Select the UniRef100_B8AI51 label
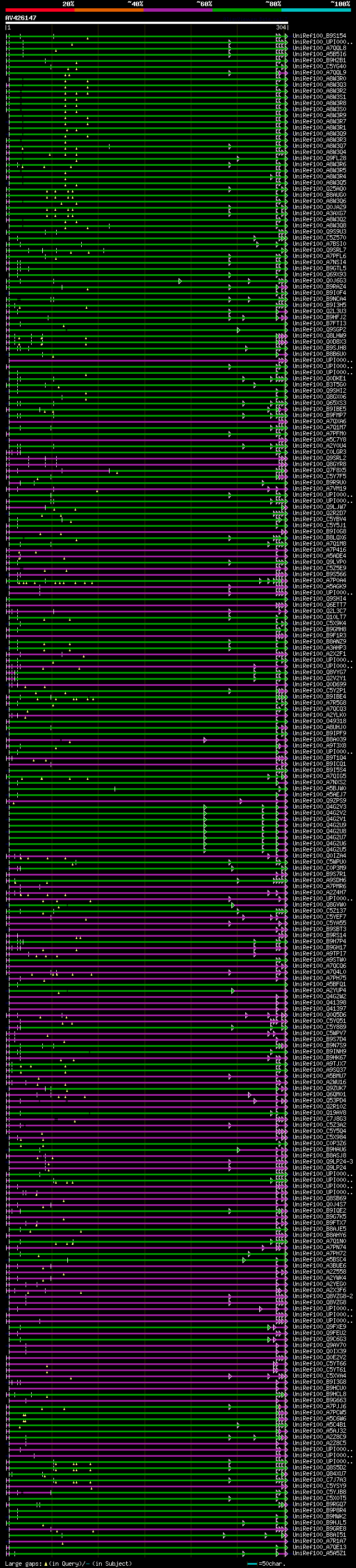This screenshot has width=356, height=1568. click(x=319, y=1535)
